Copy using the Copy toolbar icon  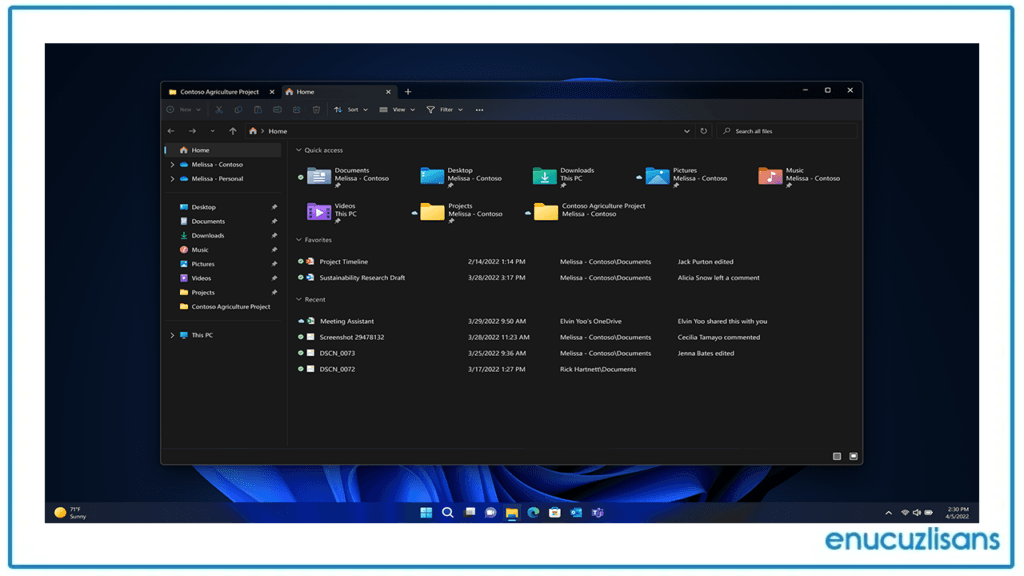[239, 110]
